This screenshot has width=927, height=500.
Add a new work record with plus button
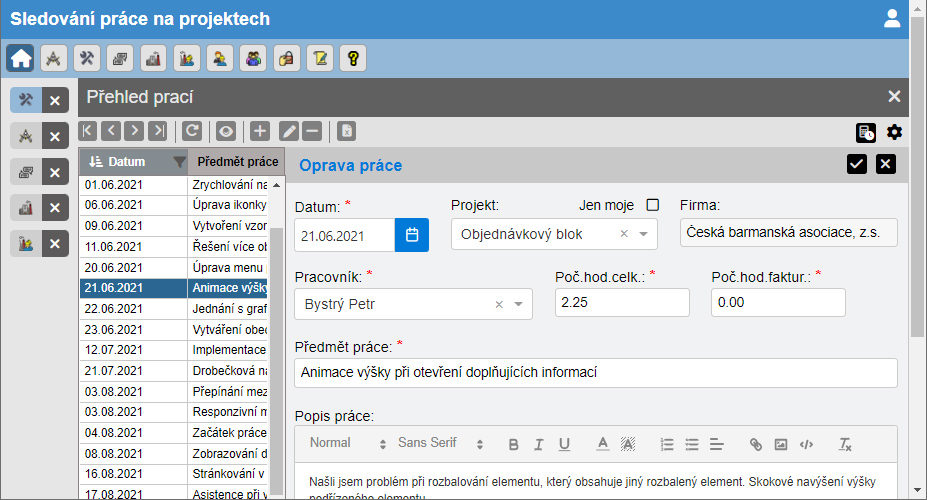pyautogui.click(x=260, y=131)
